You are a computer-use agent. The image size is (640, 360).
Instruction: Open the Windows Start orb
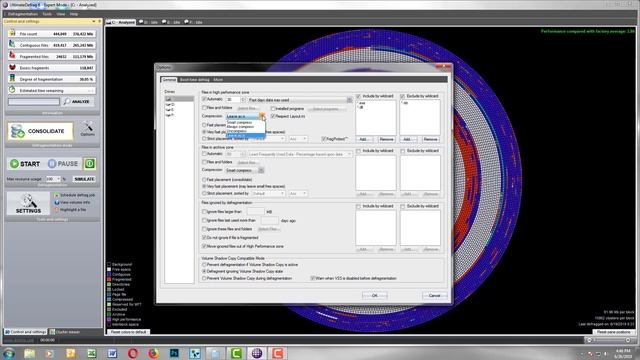click(9, 353)
